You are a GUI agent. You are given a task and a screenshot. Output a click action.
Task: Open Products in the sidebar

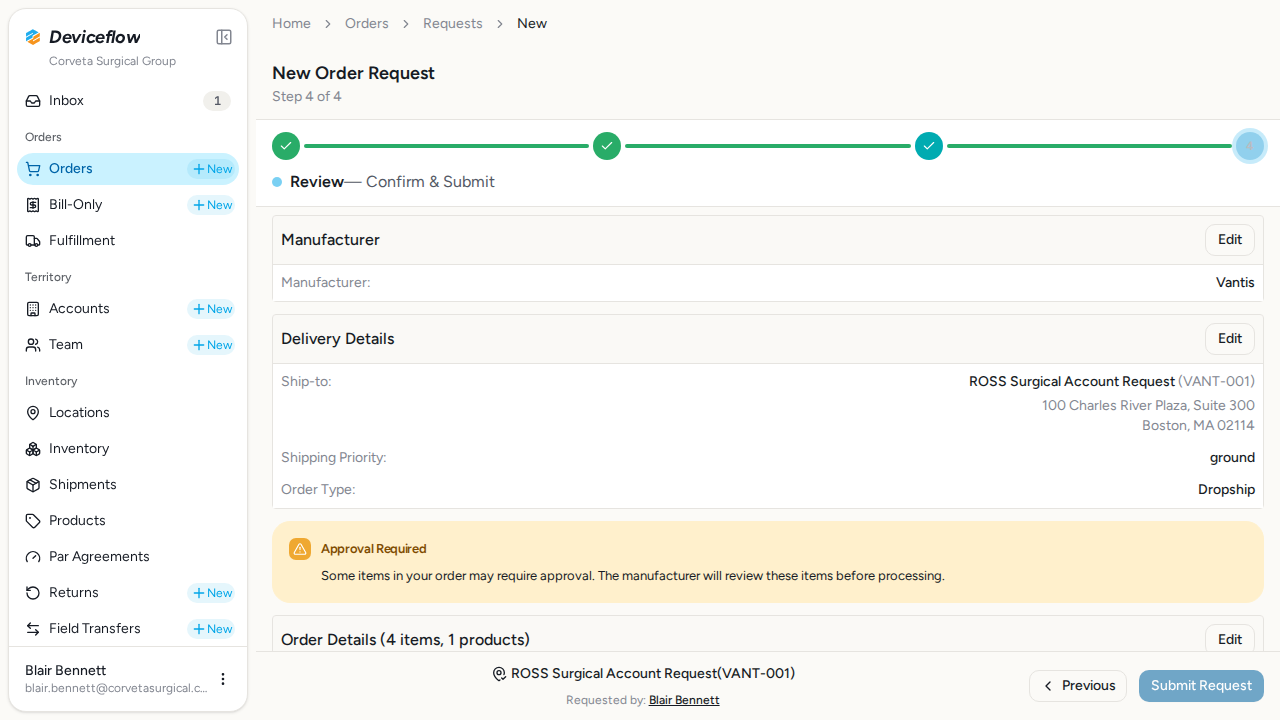pyautogui.click(x=128, y=521)
